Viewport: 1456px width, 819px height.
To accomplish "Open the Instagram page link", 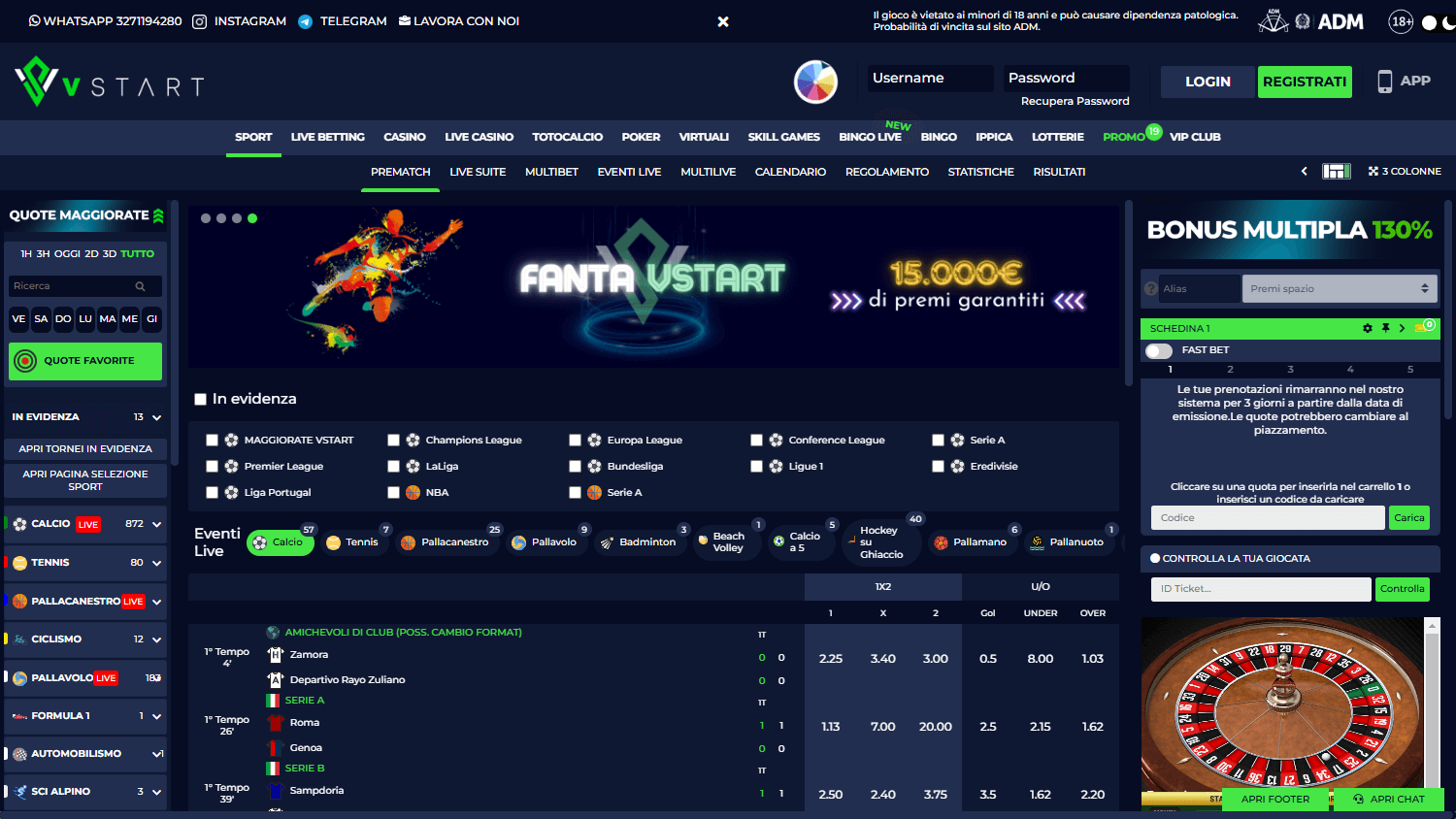I will pyautogui.click(x=239, y=21).
